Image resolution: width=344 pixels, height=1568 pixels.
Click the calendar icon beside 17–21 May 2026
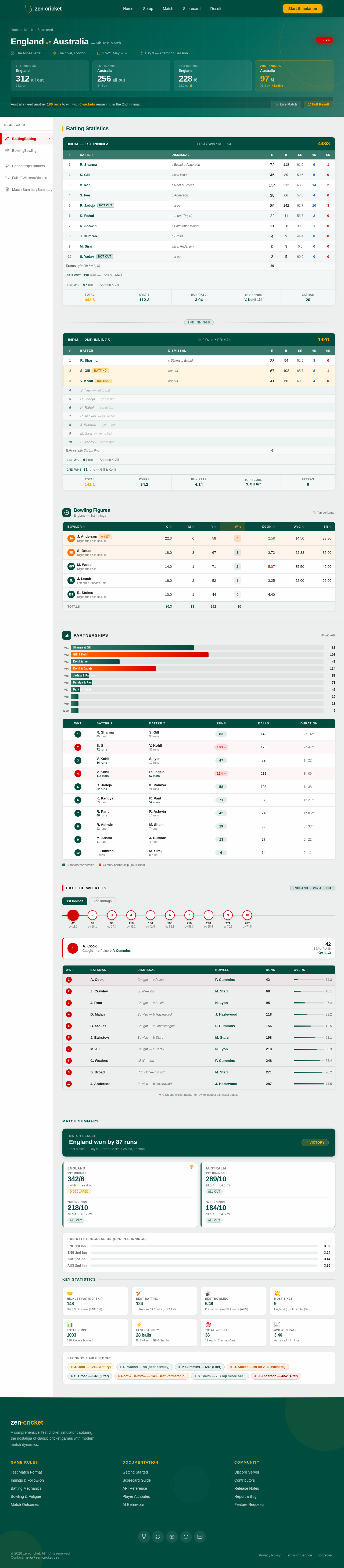(98, 53)
